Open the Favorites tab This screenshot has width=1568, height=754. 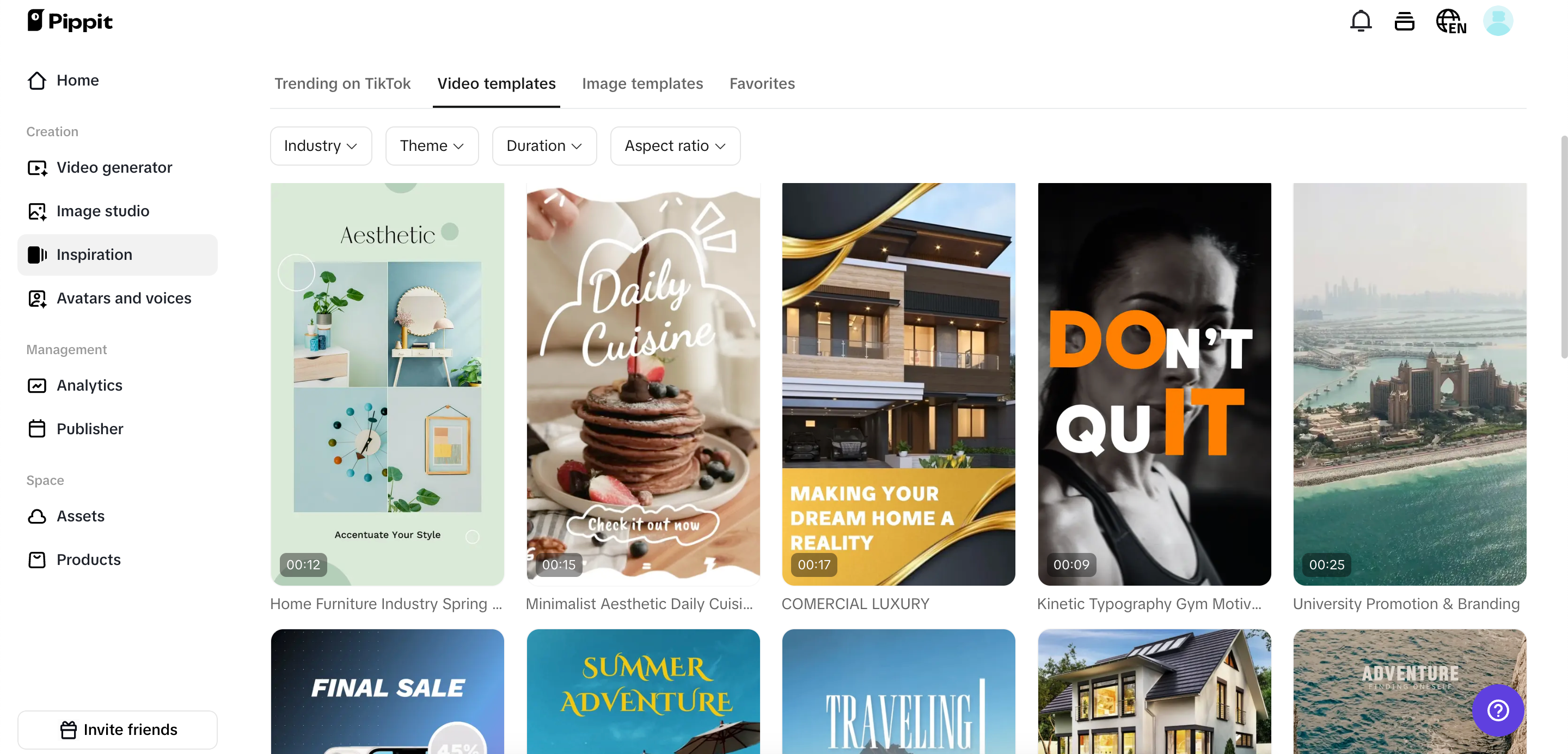pos(762,83)
